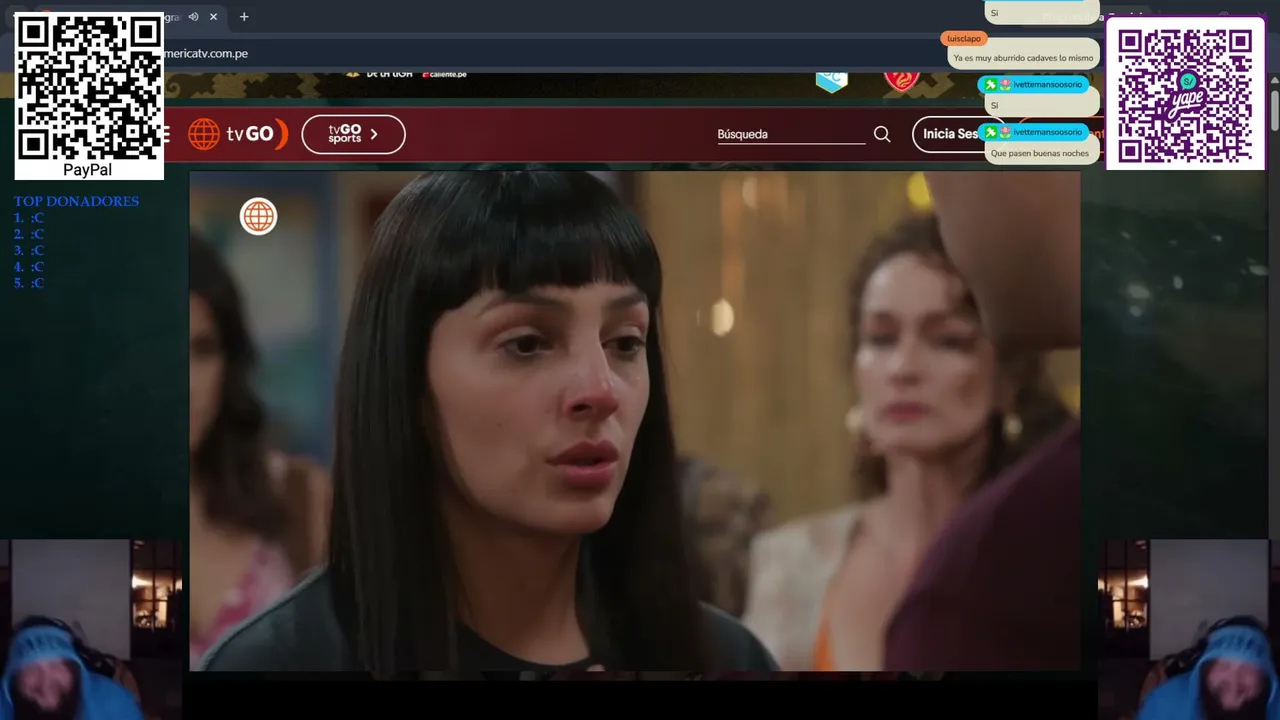The height and width of the screenshot is (720, 1280).
Task: Click the Yape QR code
Action: click(x=1185, y=97)
